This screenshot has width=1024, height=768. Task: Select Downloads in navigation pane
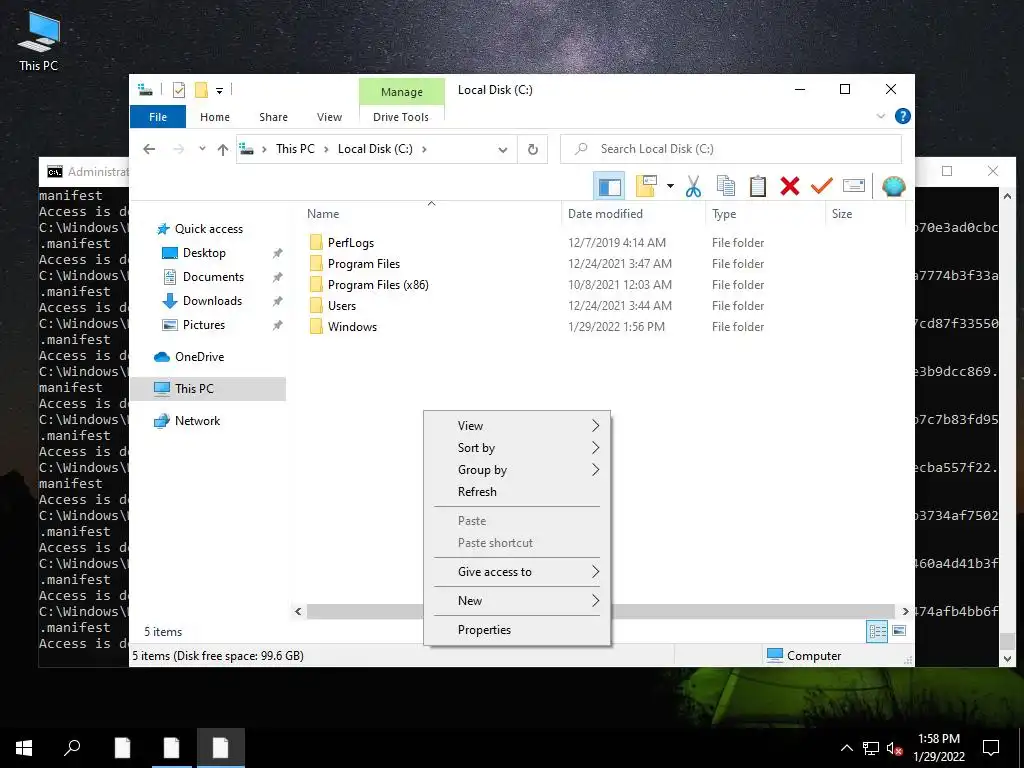(212, 300)
